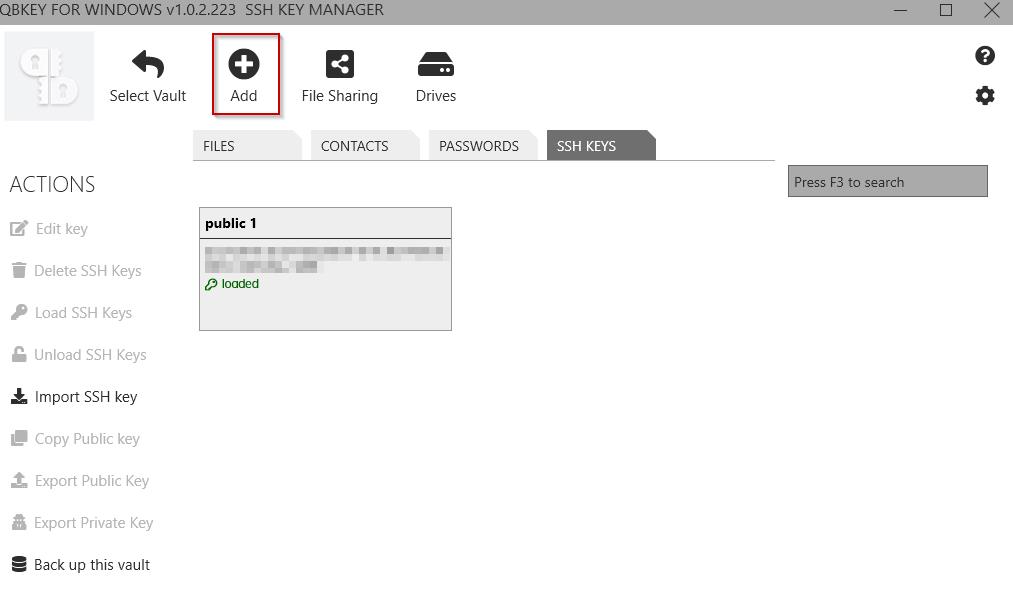1013x609 pixels.
Task: Choose the 'Copy Public key' action
Action: (x=87, y=439)
